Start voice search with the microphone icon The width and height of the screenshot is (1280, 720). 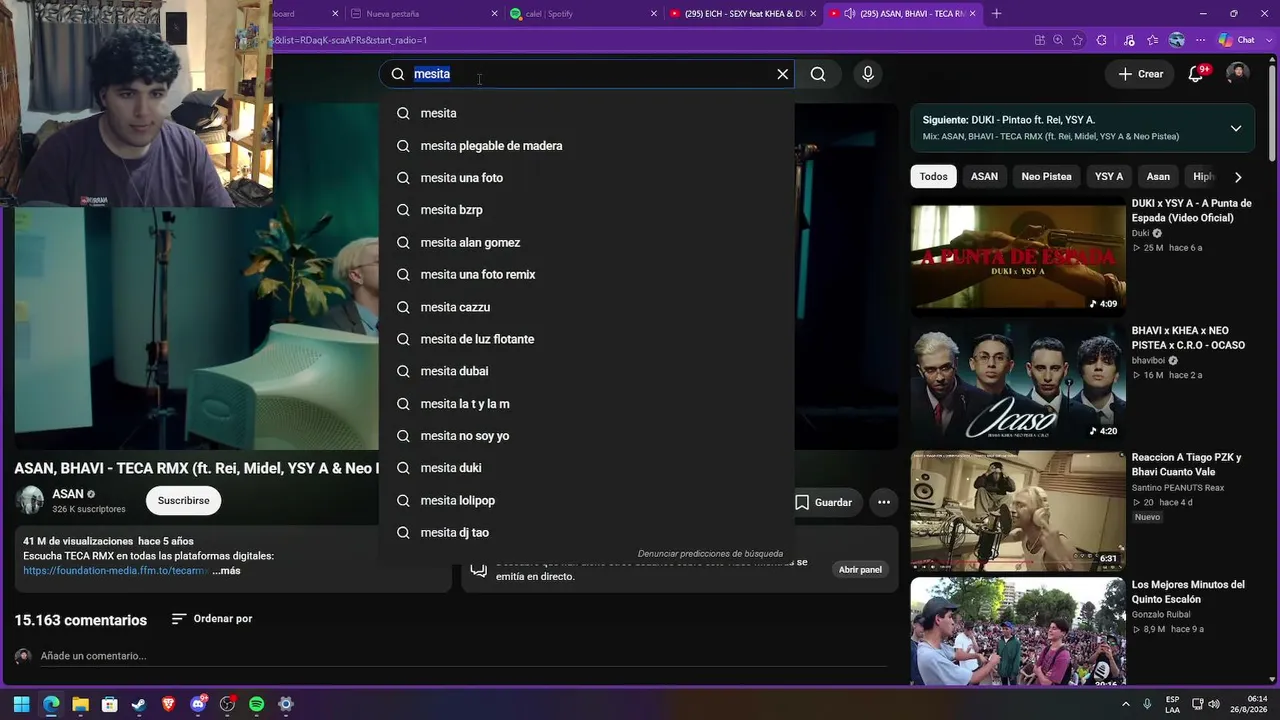tap(868, 74)
